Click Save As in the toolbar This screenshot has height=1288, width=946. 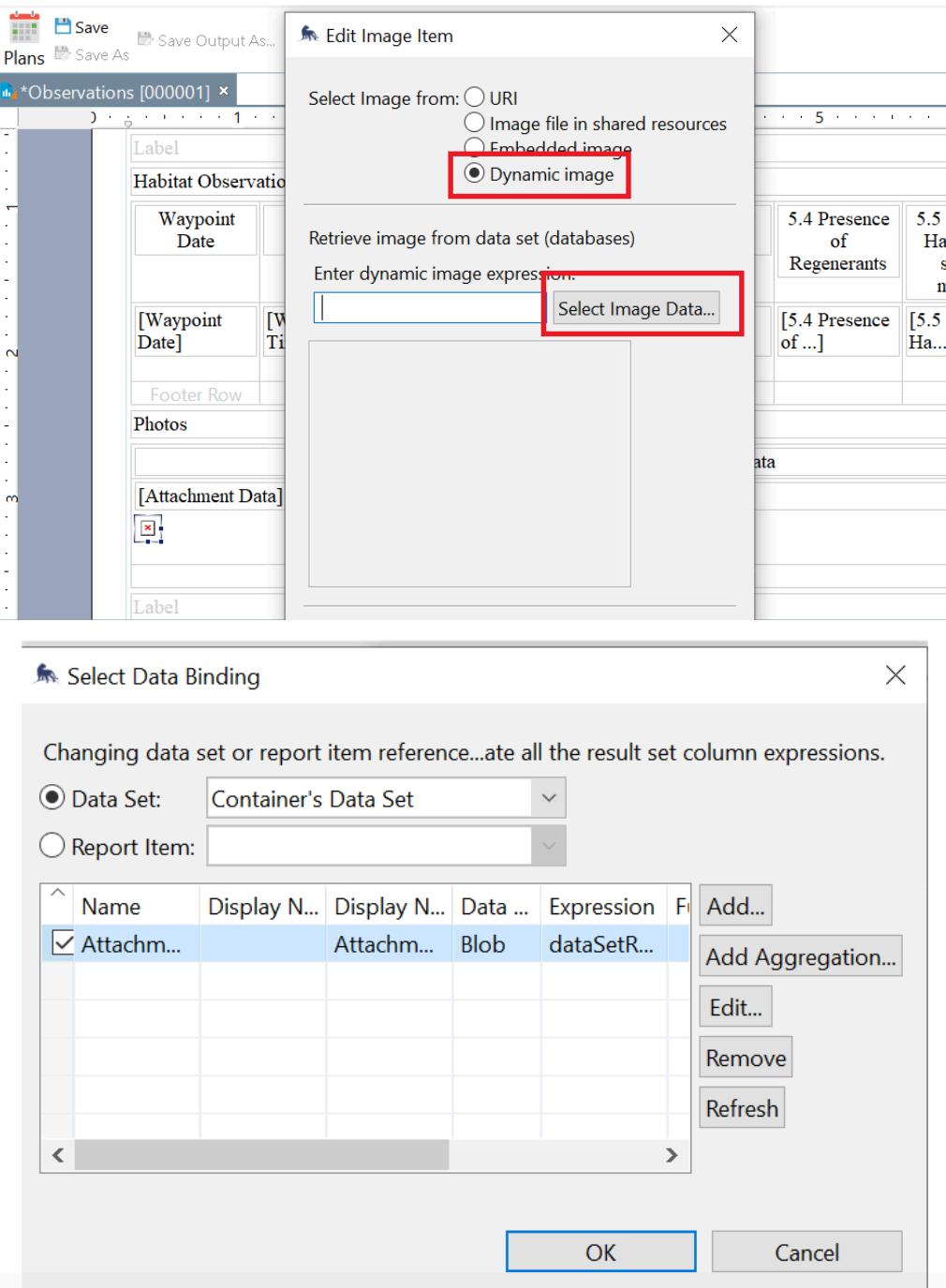tap(92, 54)
